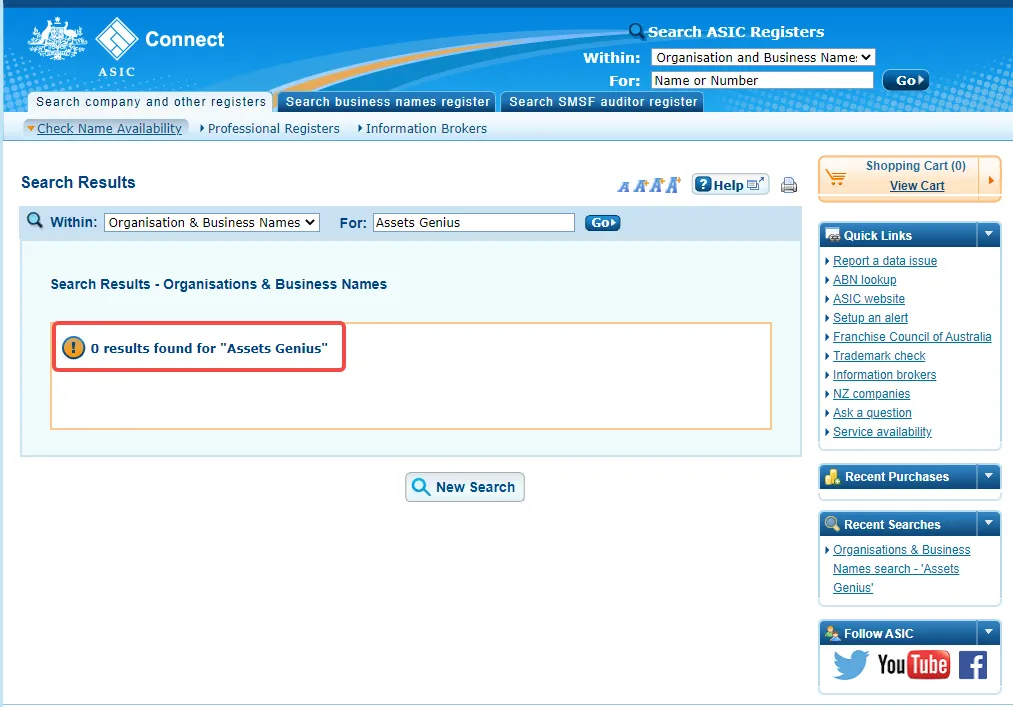Open Setup an alert link
Viewport: 1013px width, 707px height.
click(870, 317)
